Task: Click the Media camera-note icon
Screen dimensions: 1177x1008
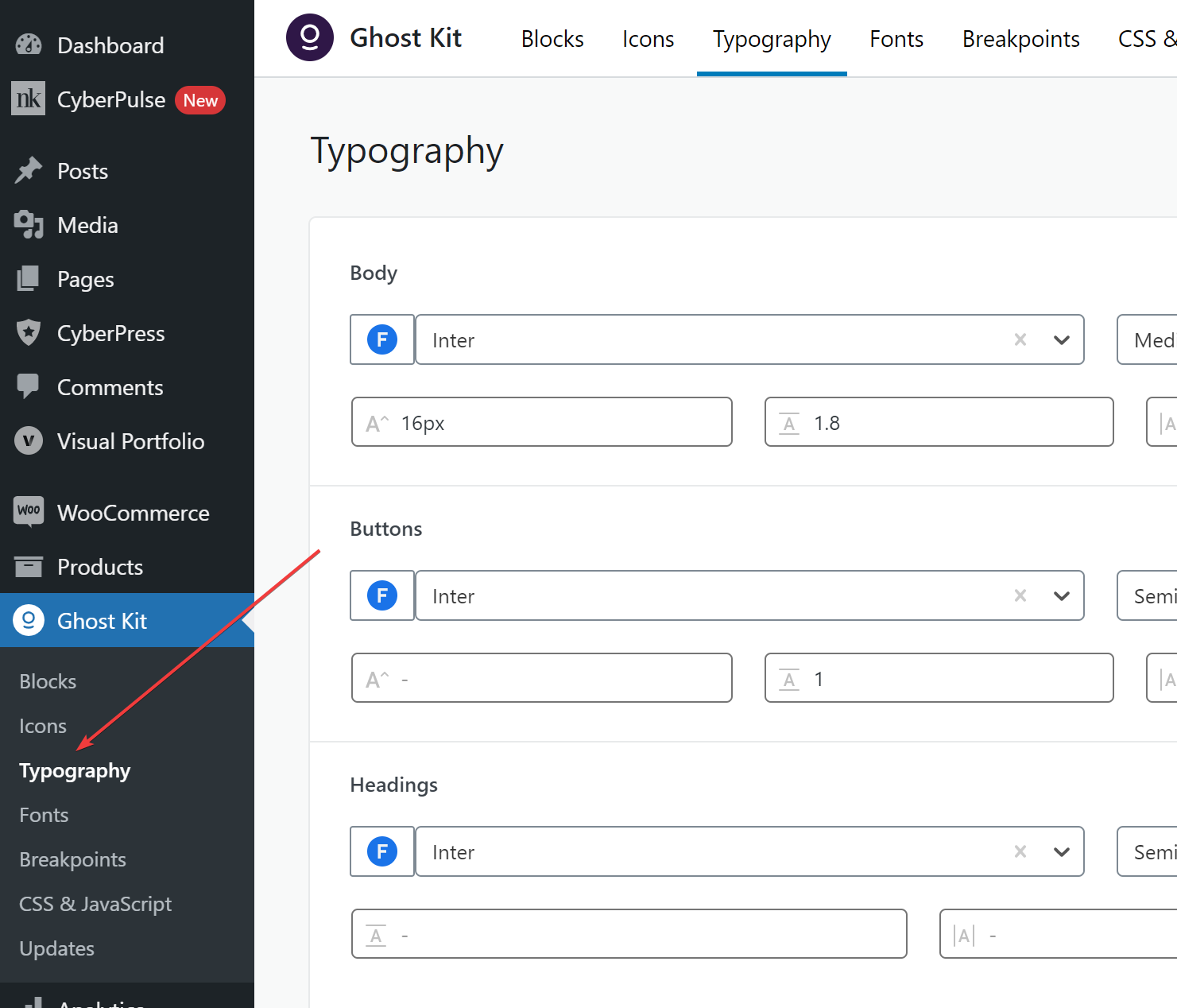Action: point(29,224)
